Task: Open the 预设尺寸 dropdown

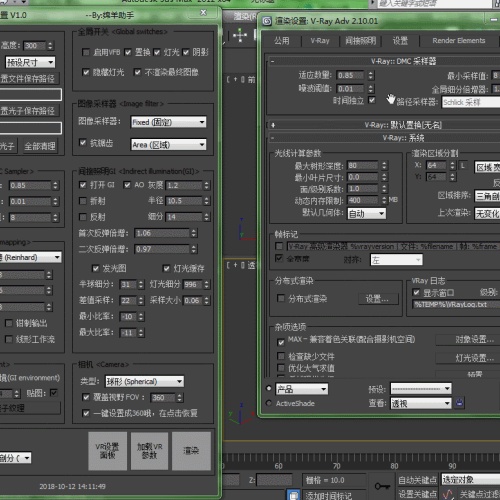Action: pyautogui.click(x=30, y=62)
